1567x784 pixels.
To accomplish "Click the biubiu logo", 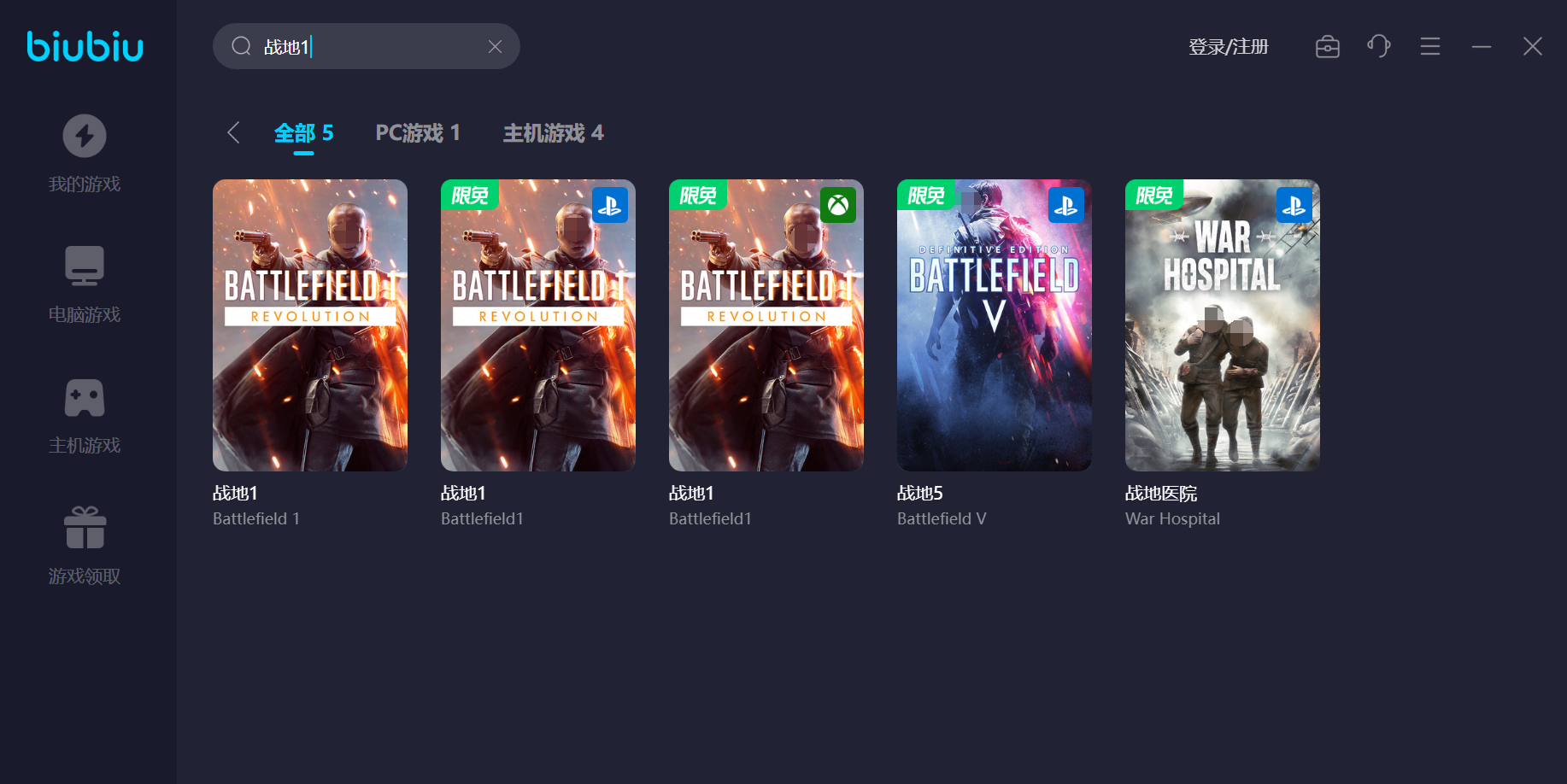I will (x=85, y=46).
